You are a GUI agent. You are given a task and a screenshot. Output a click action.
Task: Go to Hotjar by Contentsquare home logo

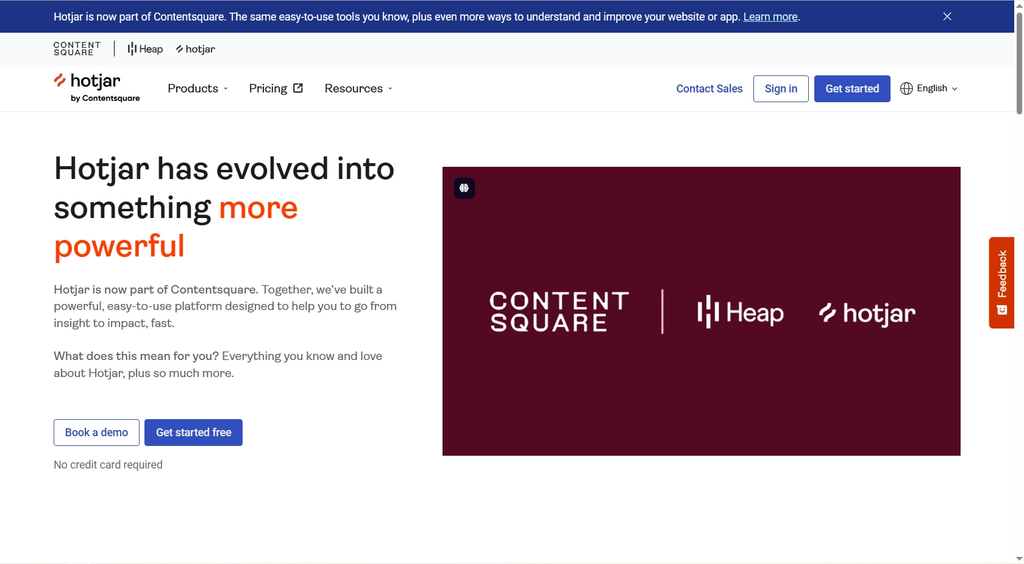[x=97, y=88]
